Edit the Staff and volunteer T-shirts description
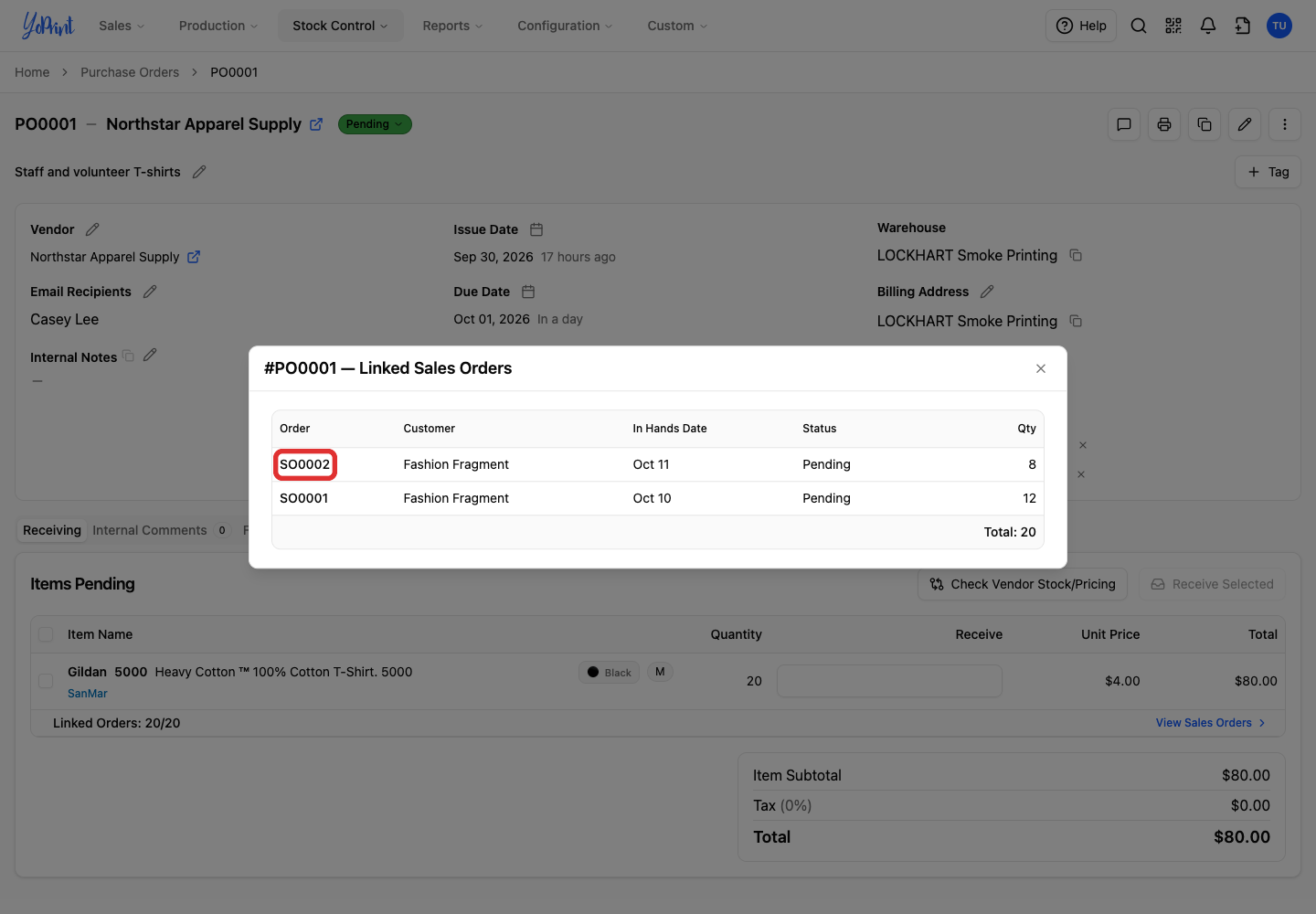 click(x=199, y=172)
